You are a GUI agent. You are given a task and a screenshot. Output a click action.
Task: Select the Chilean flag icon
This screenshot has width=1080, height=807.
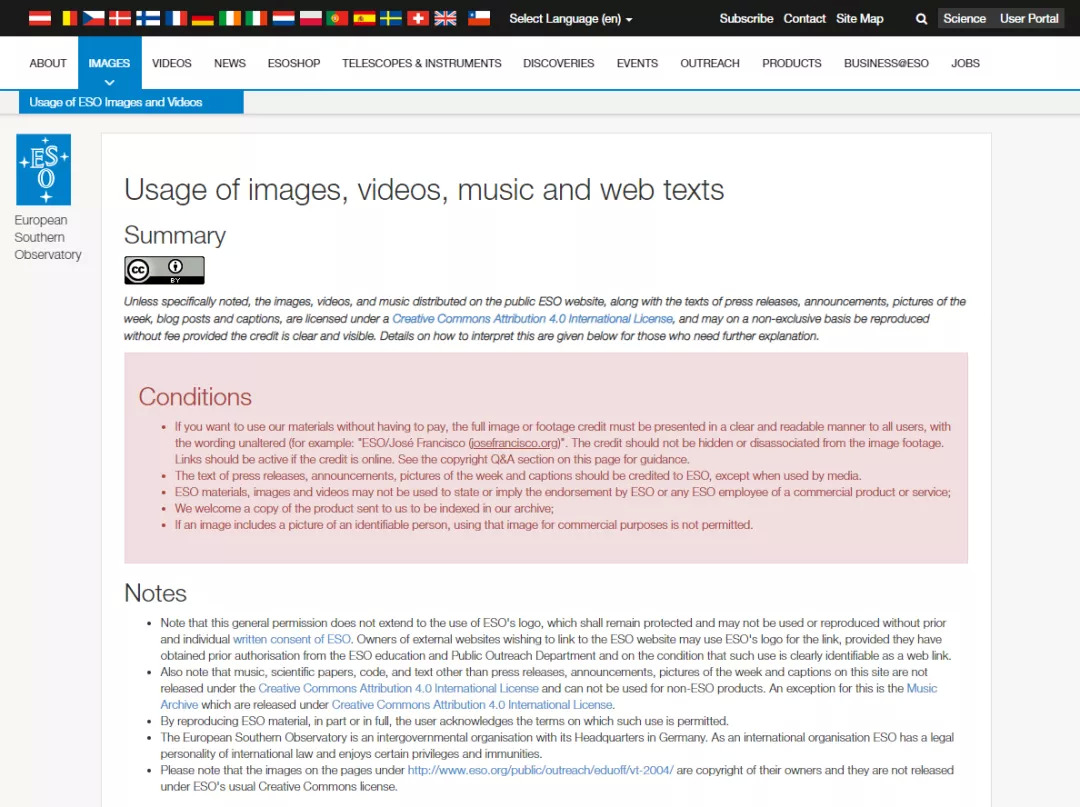[x=479, y=18]
